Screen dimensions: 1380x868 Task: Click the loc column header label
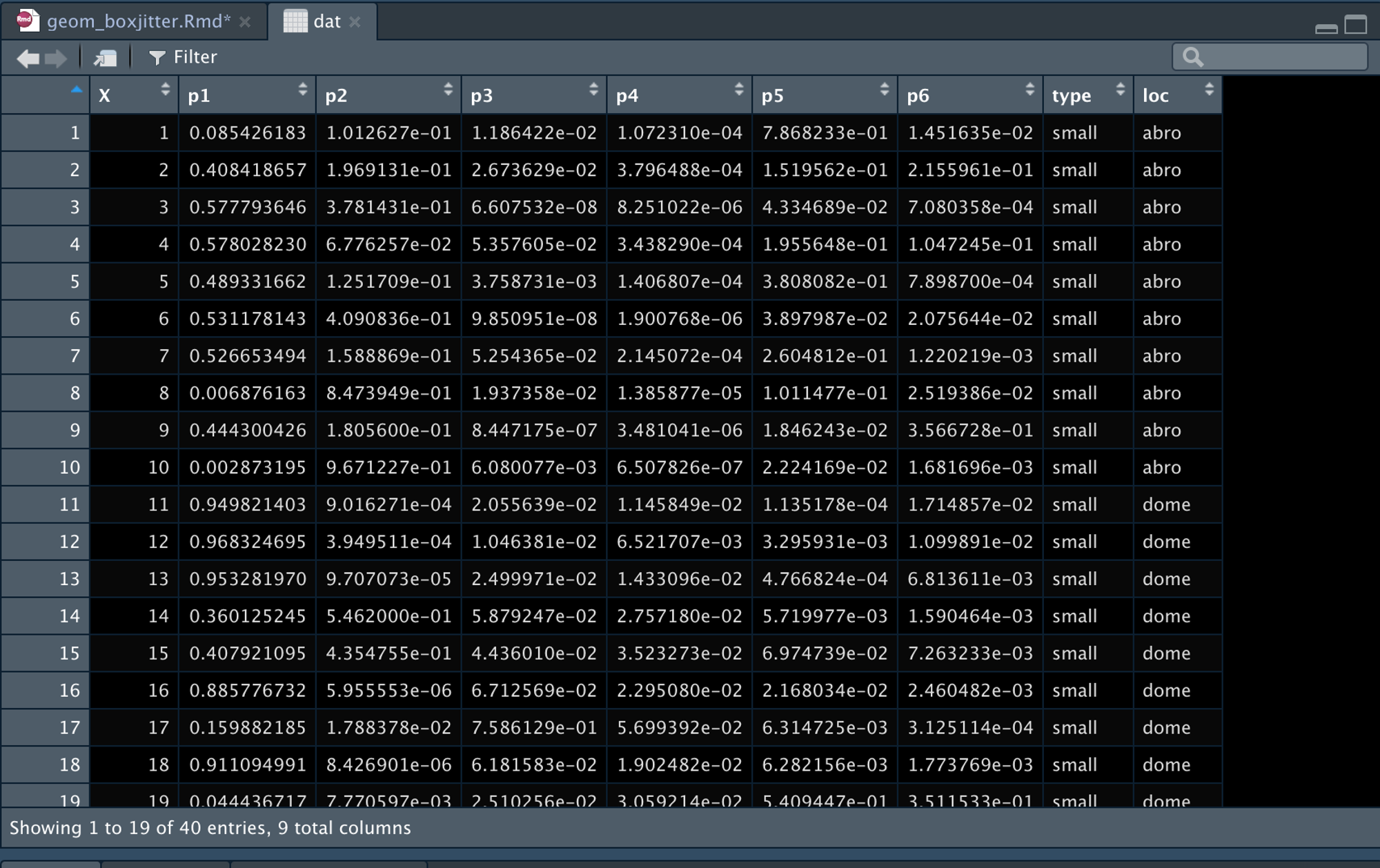click(x=1156, y=95)
